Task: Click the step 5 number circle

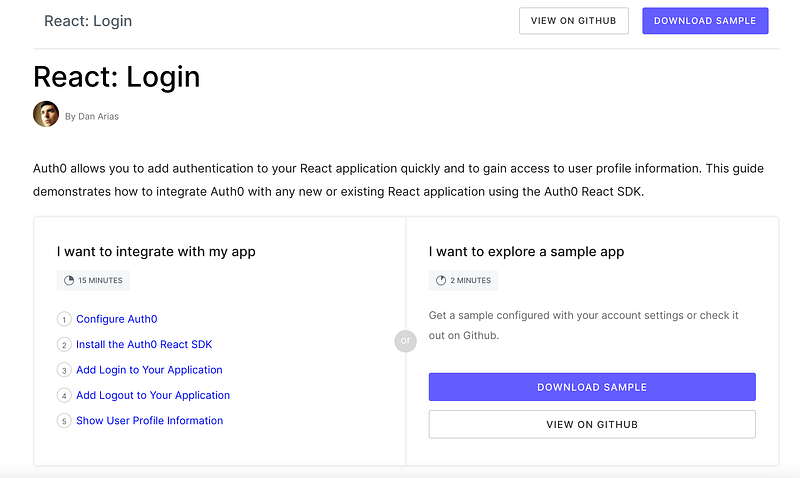Action: (x=64, y=421)
